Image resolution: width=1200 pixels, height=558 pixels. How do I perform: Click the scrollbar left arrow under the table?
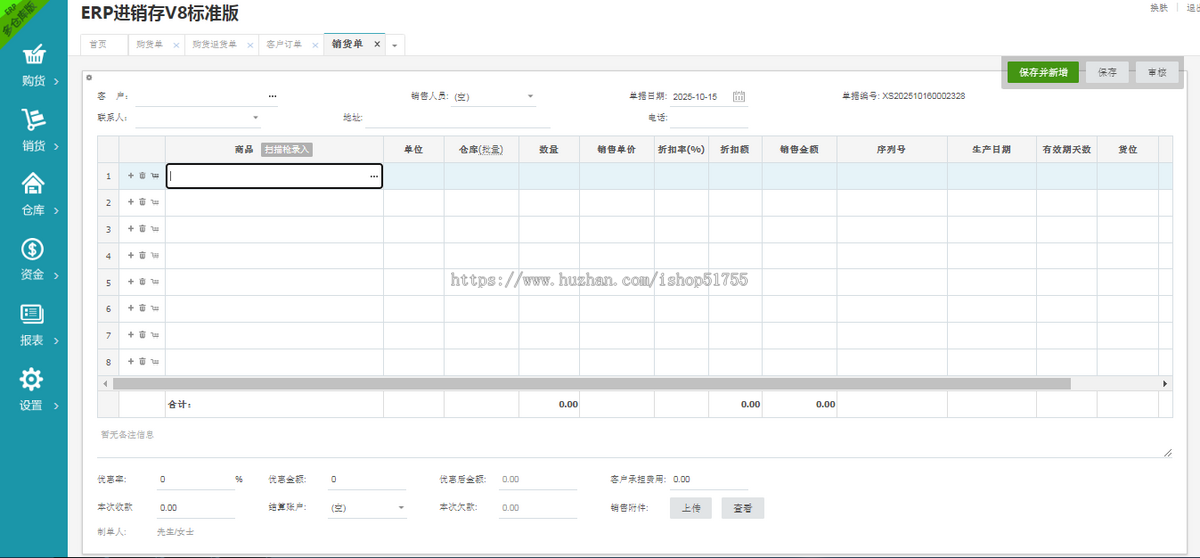104,384
